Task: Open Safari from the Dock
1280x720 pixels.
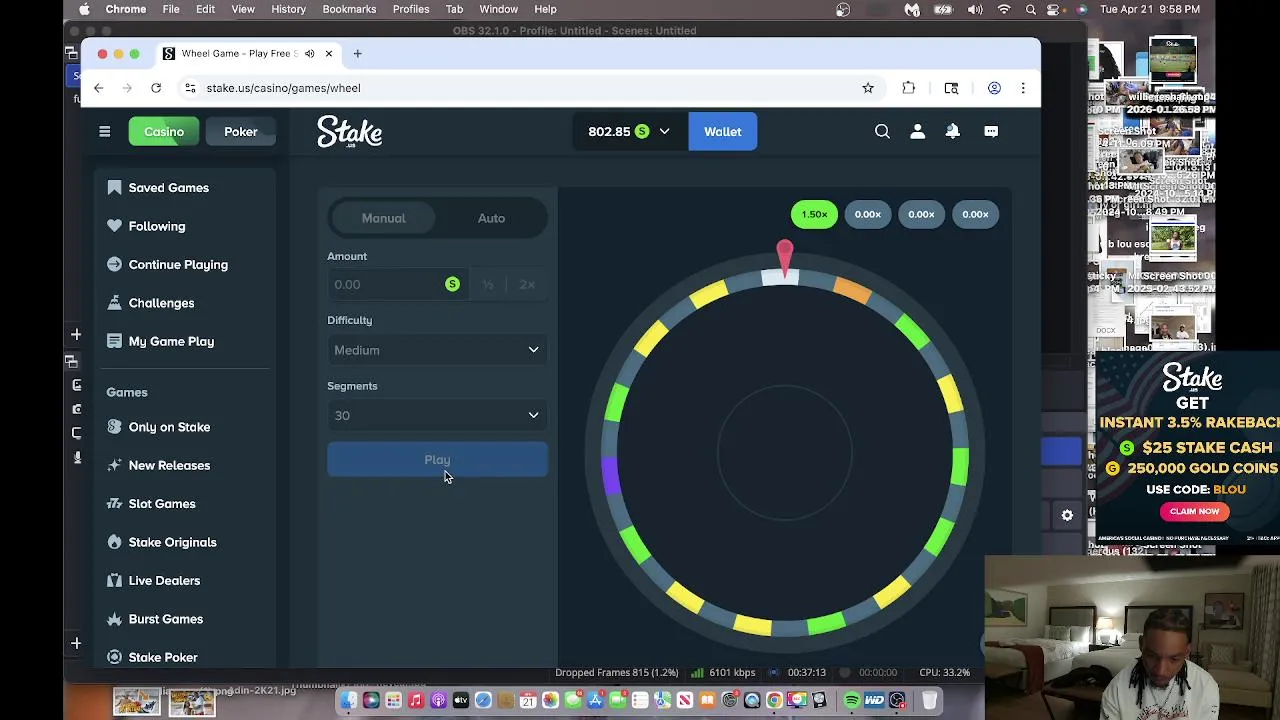Action: [483, 700]
